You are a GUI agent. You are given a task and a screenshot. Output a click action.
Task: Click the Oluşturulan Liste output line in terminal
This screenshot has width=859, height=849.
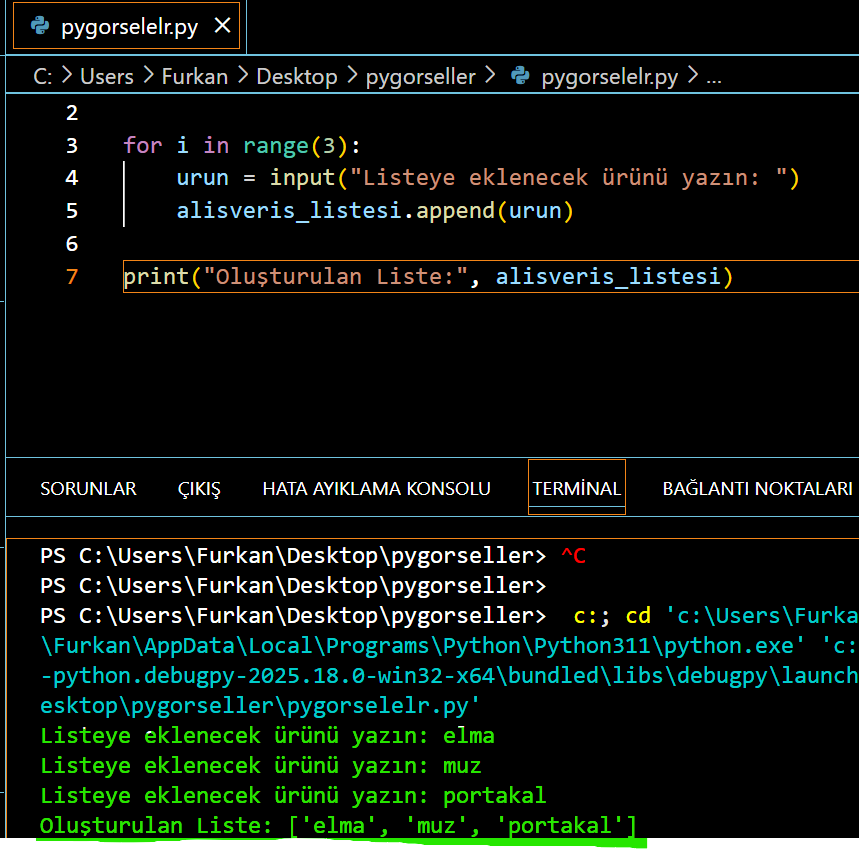click(337, 826)
